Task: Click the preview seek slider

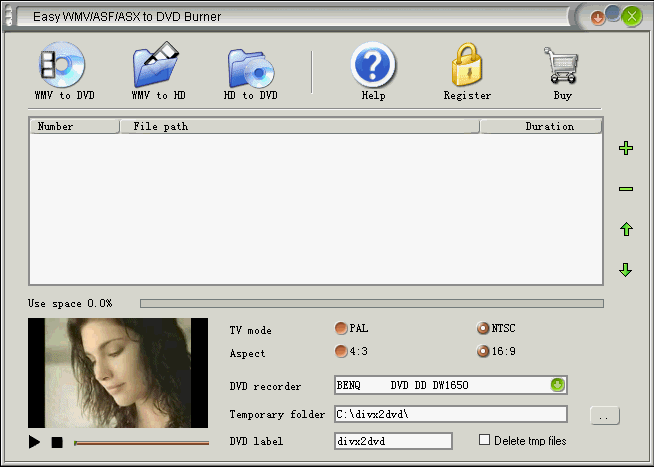Action: coord(141,443)
